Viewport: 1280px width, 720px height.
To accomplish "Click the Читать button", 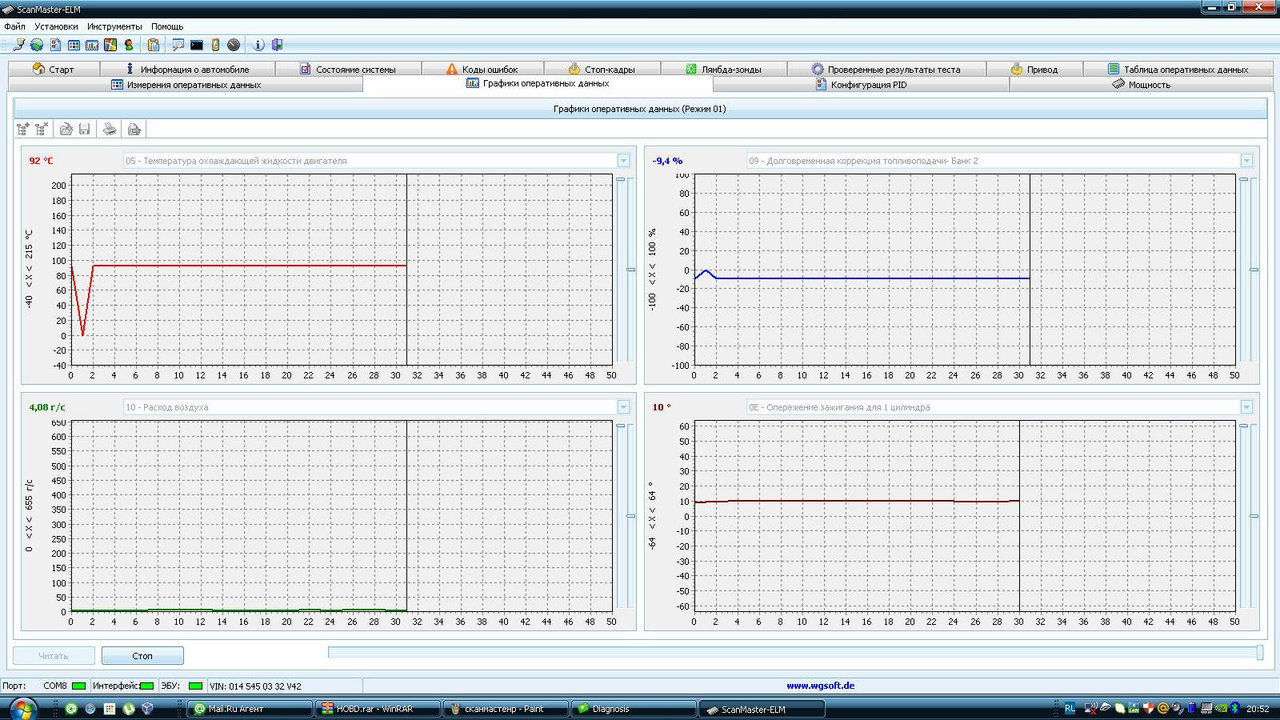I will click(53, 656).
